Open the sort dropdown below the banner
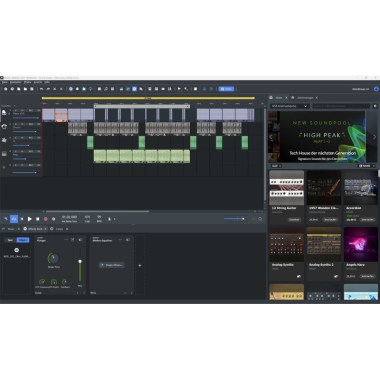 click(x=276, y=166)
